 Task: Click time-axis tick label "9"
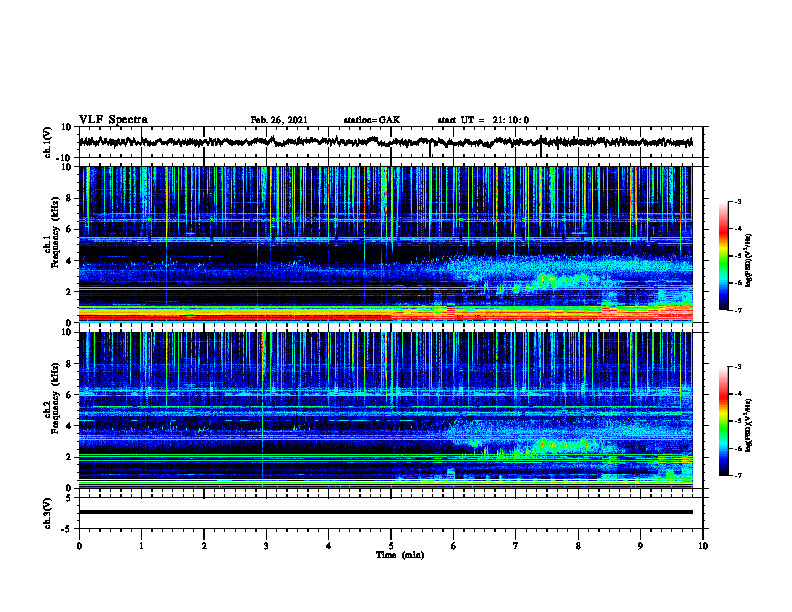coord(640,546)
